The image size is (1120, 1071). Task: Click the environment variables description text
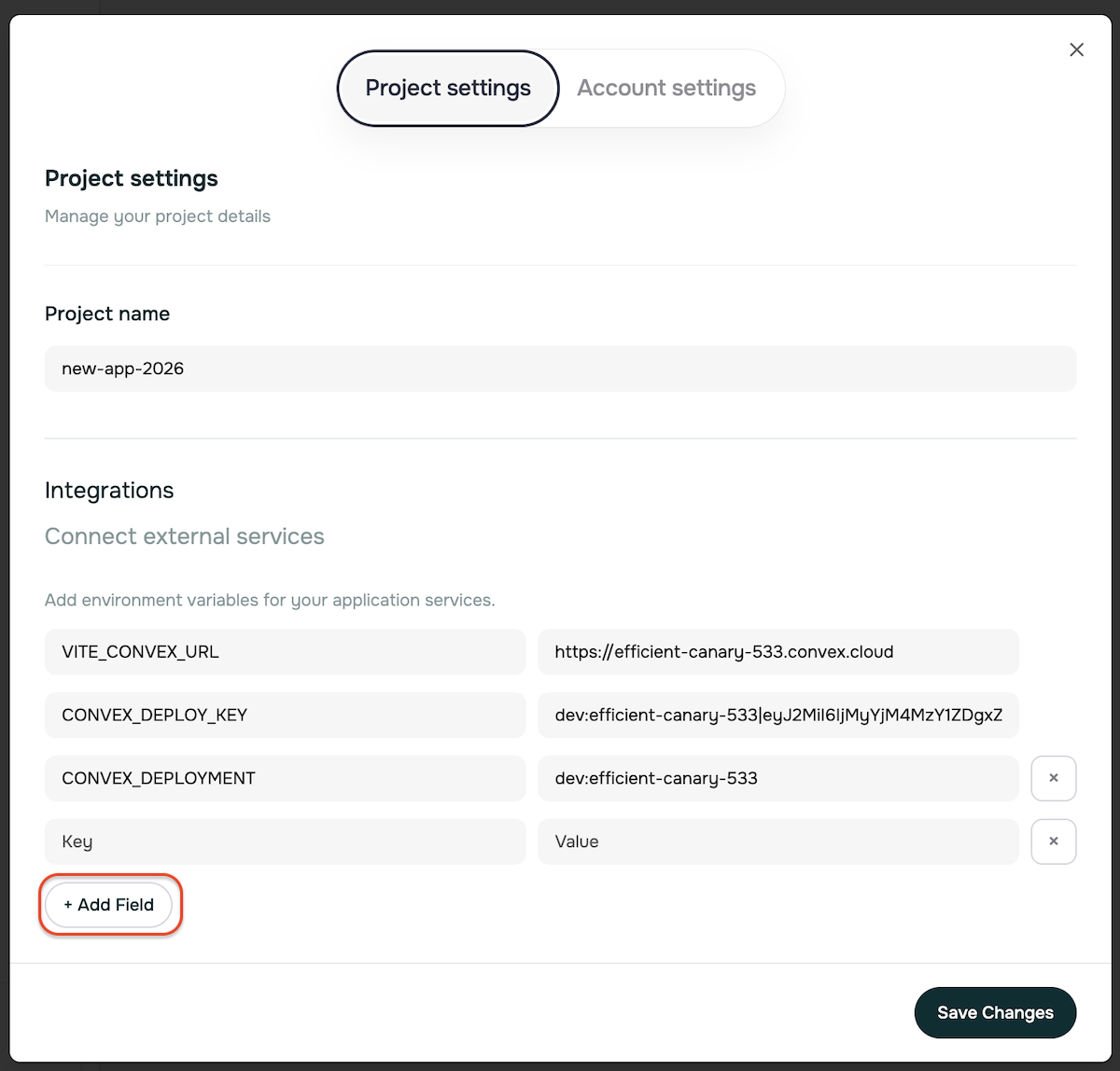tap(270, 600)
